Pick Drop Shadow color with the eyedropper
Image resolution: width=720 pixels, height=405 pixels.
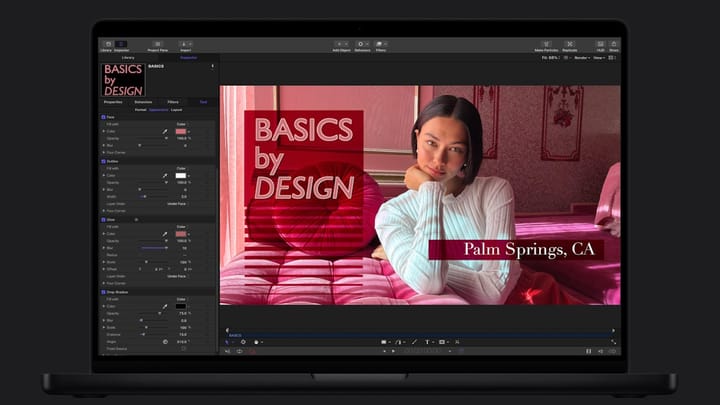pyautogui.click(x=164, y=306)
